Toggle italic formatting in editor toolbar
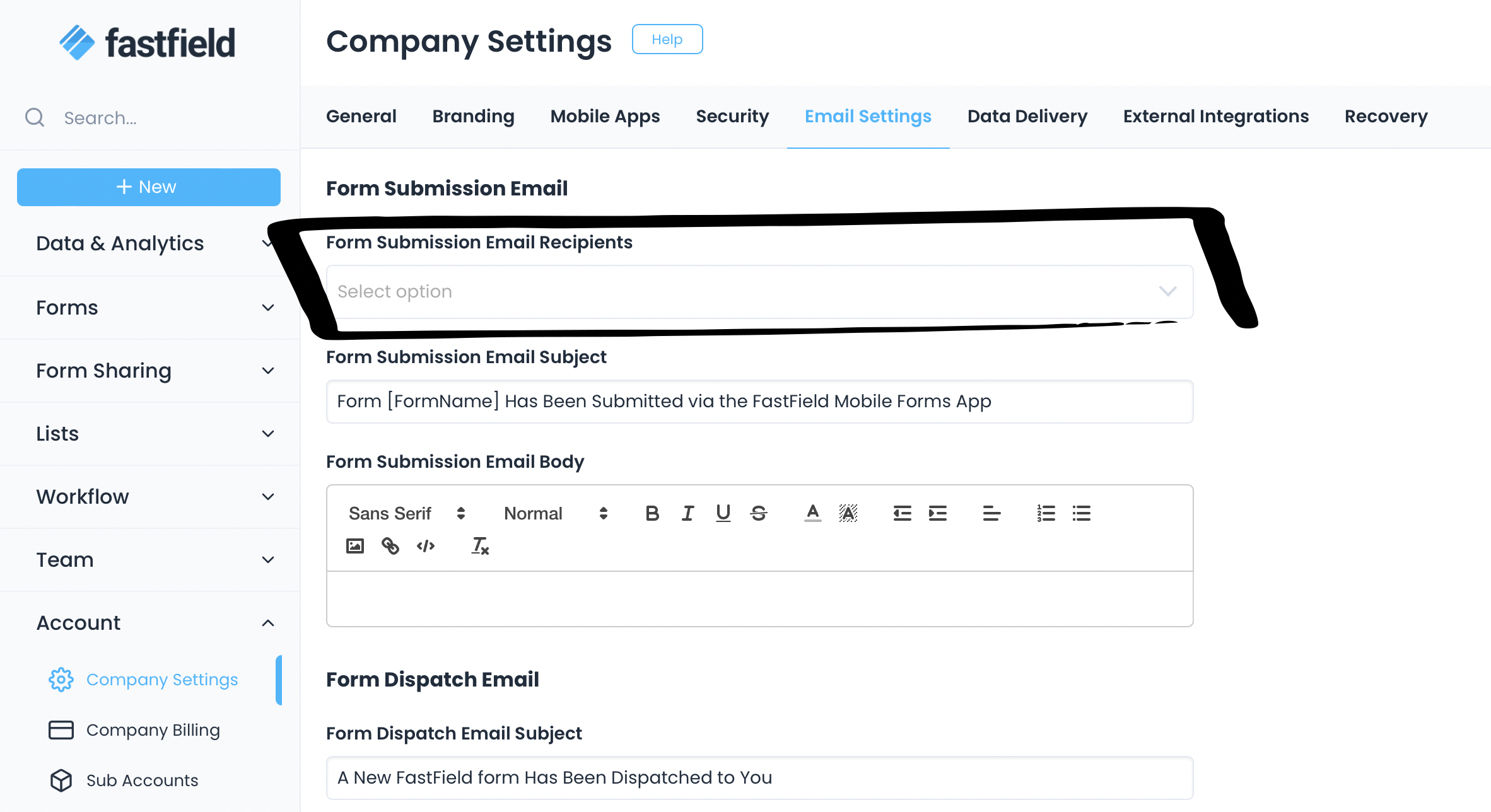 (687, 513)
